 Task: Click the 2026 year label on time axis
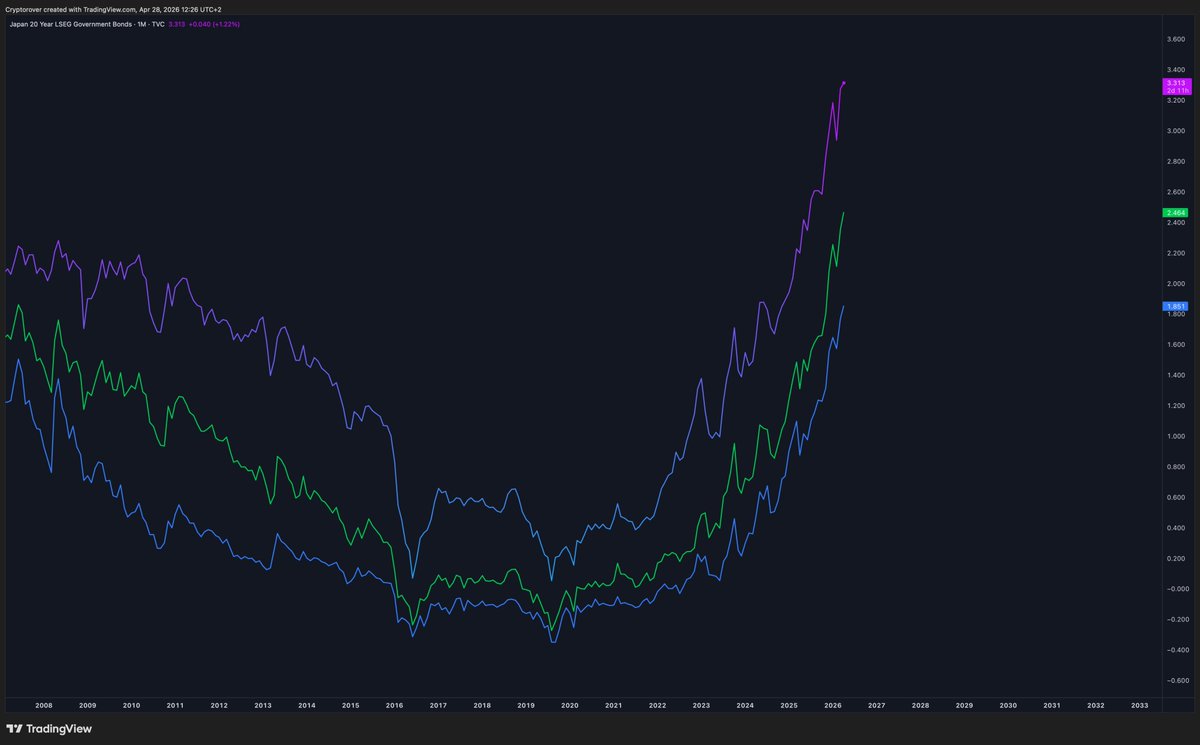click(x=833, y=705)
